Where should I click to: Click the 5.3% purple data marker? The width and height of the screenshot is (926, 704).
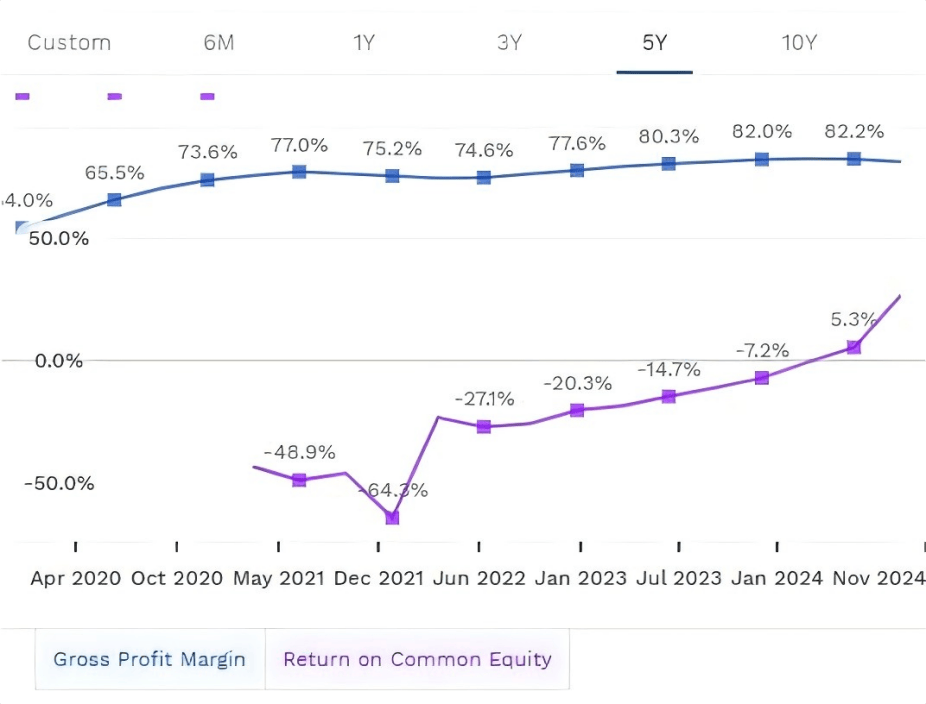853,347
